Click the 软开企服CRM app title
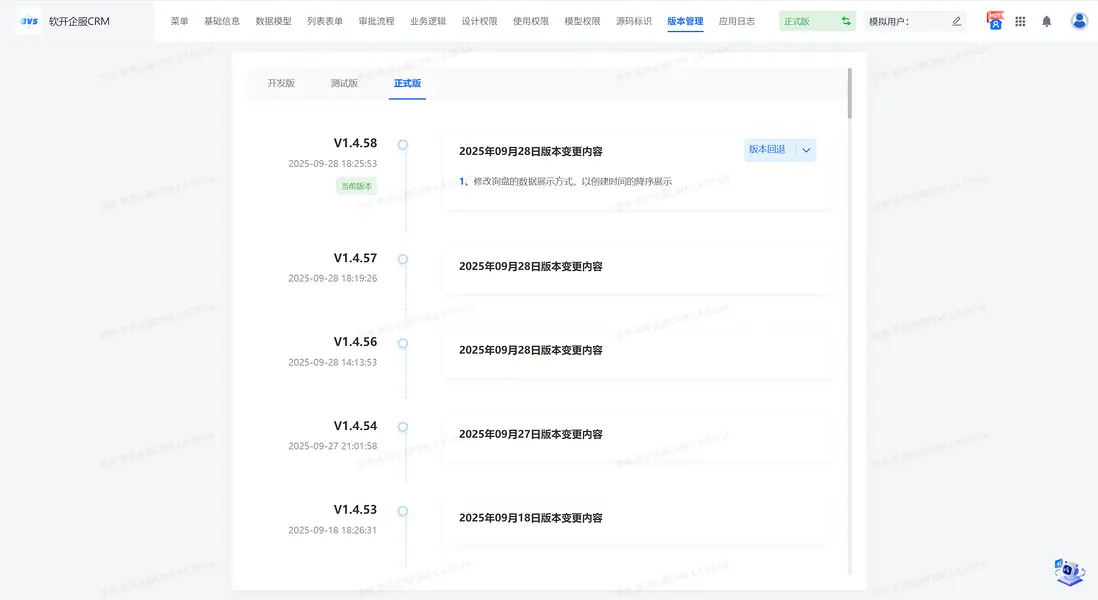The image size is (1098, 600). pos(79,22)
